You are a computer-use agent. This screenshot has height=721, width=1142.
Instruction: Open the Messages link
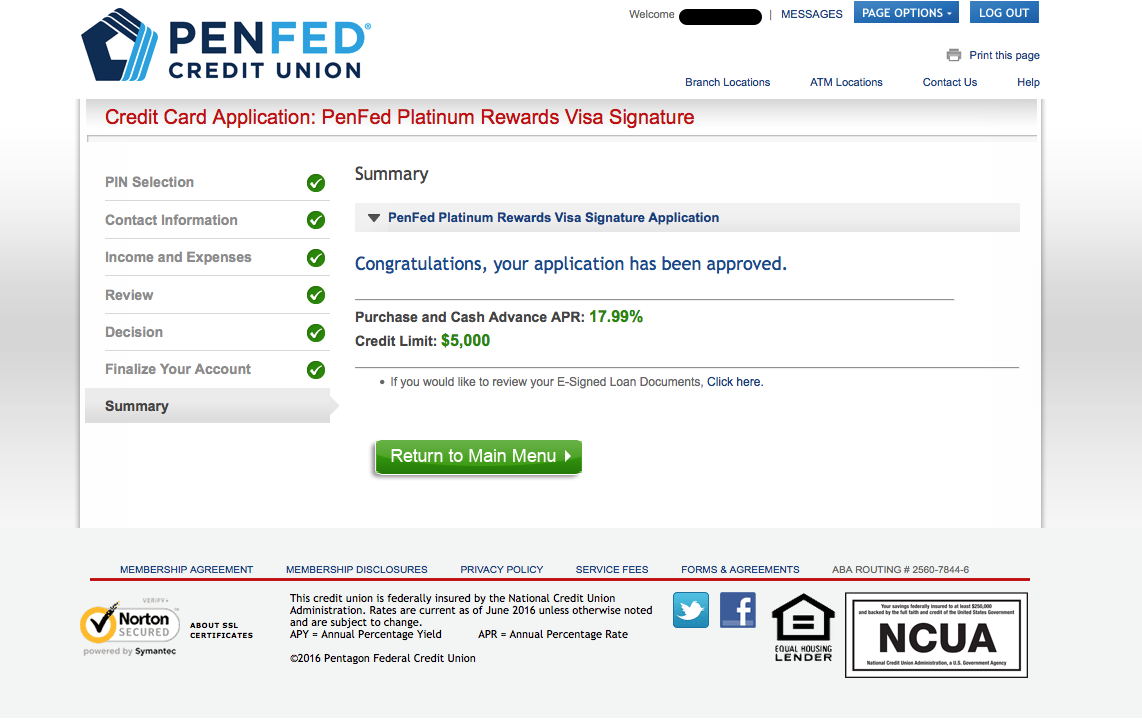[811, 14]
